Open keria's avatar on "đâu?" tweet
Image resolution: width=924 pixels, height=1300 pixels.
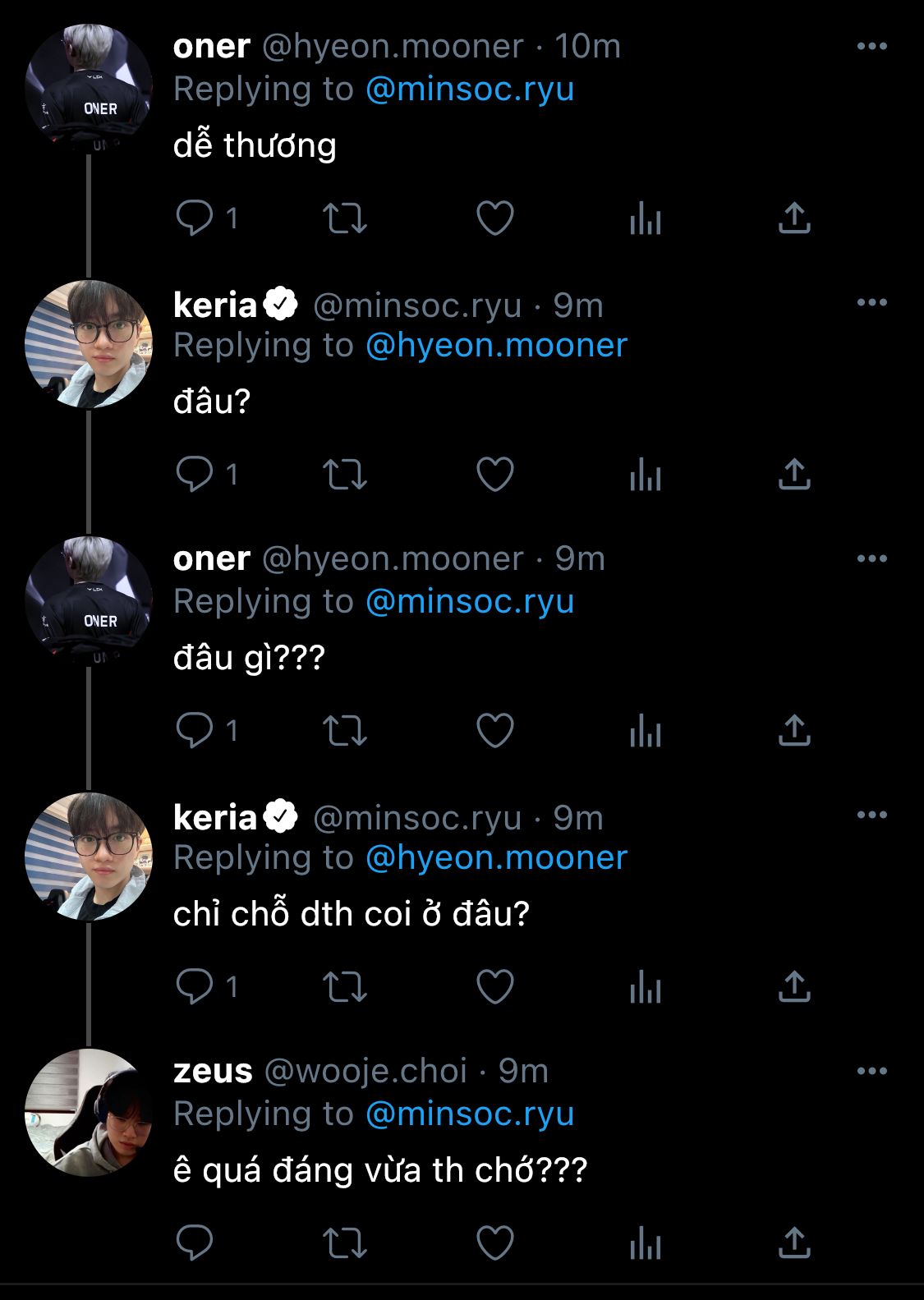coord(89,344)
